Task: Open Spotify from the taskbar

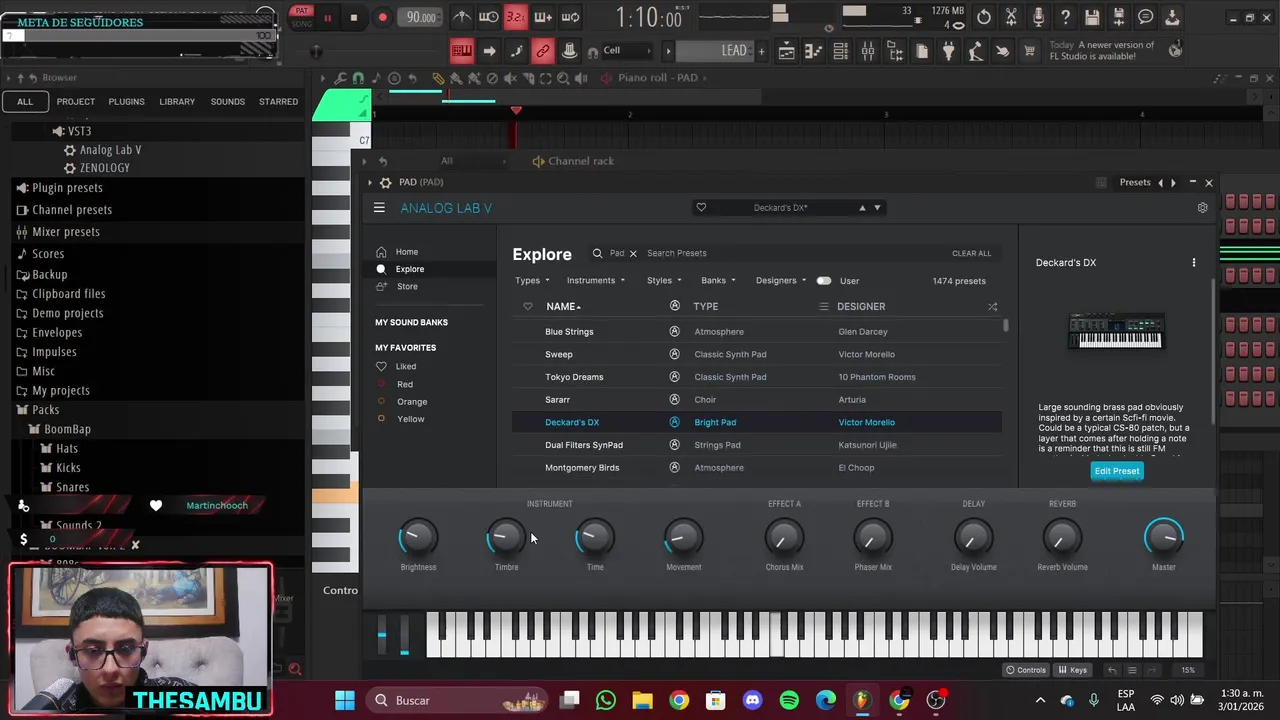Action: [x=789, y=700]
